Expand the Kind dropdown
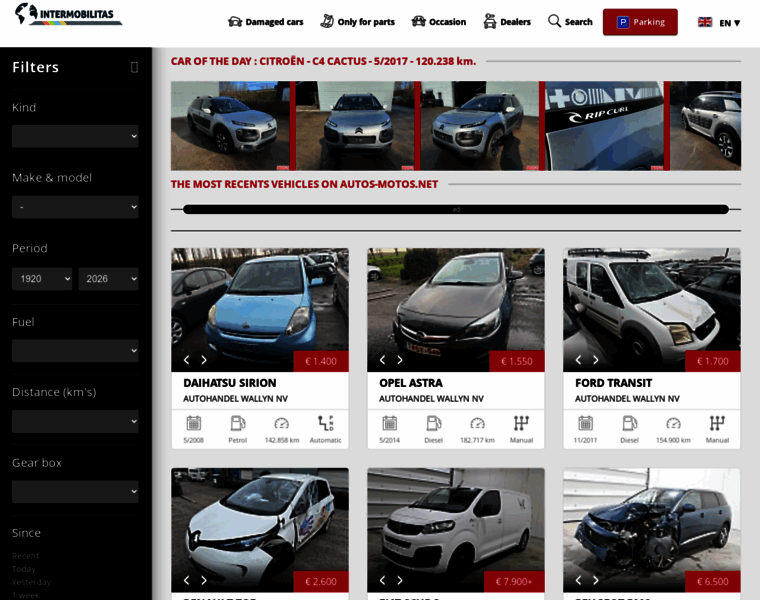 pos(75,136)
